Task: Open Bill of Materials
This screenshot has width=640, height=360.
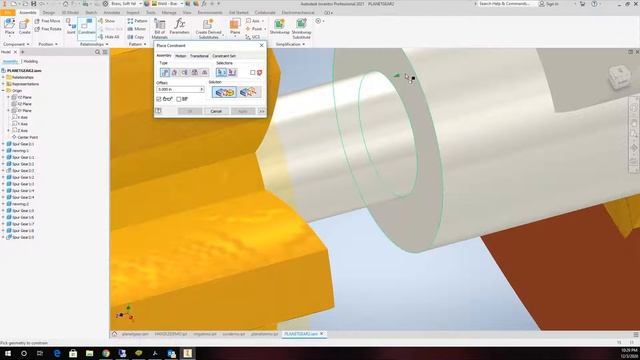Action: tap(160, 29)
